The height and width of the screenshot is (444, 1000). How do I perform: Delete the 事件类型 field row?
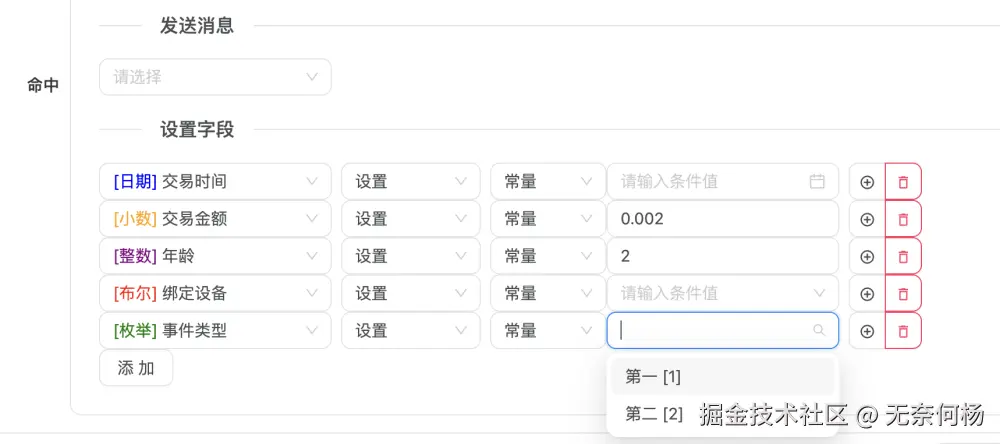(x=903, y=330)
